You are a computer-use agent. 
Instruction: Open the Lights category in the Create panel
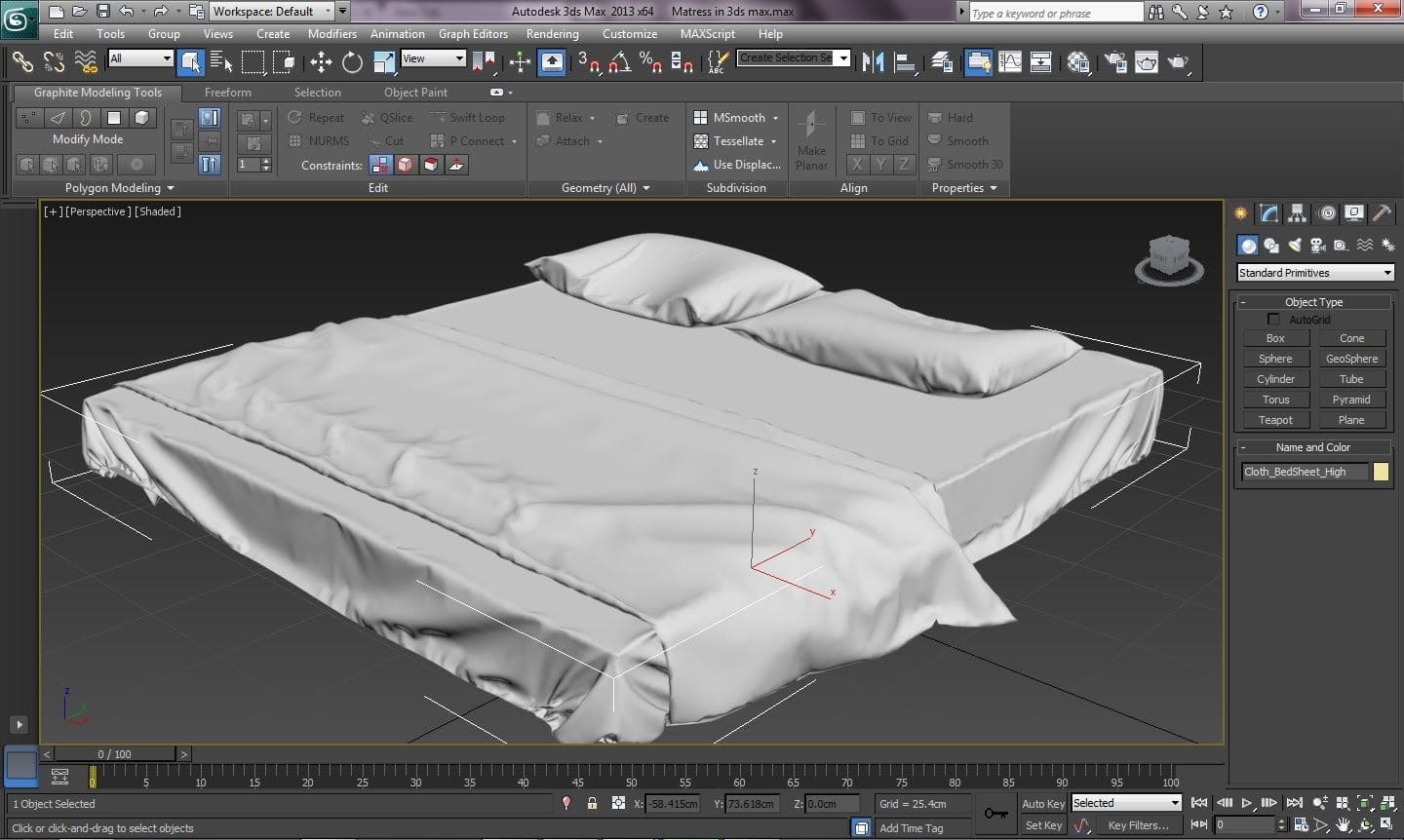click(1295, 245)
